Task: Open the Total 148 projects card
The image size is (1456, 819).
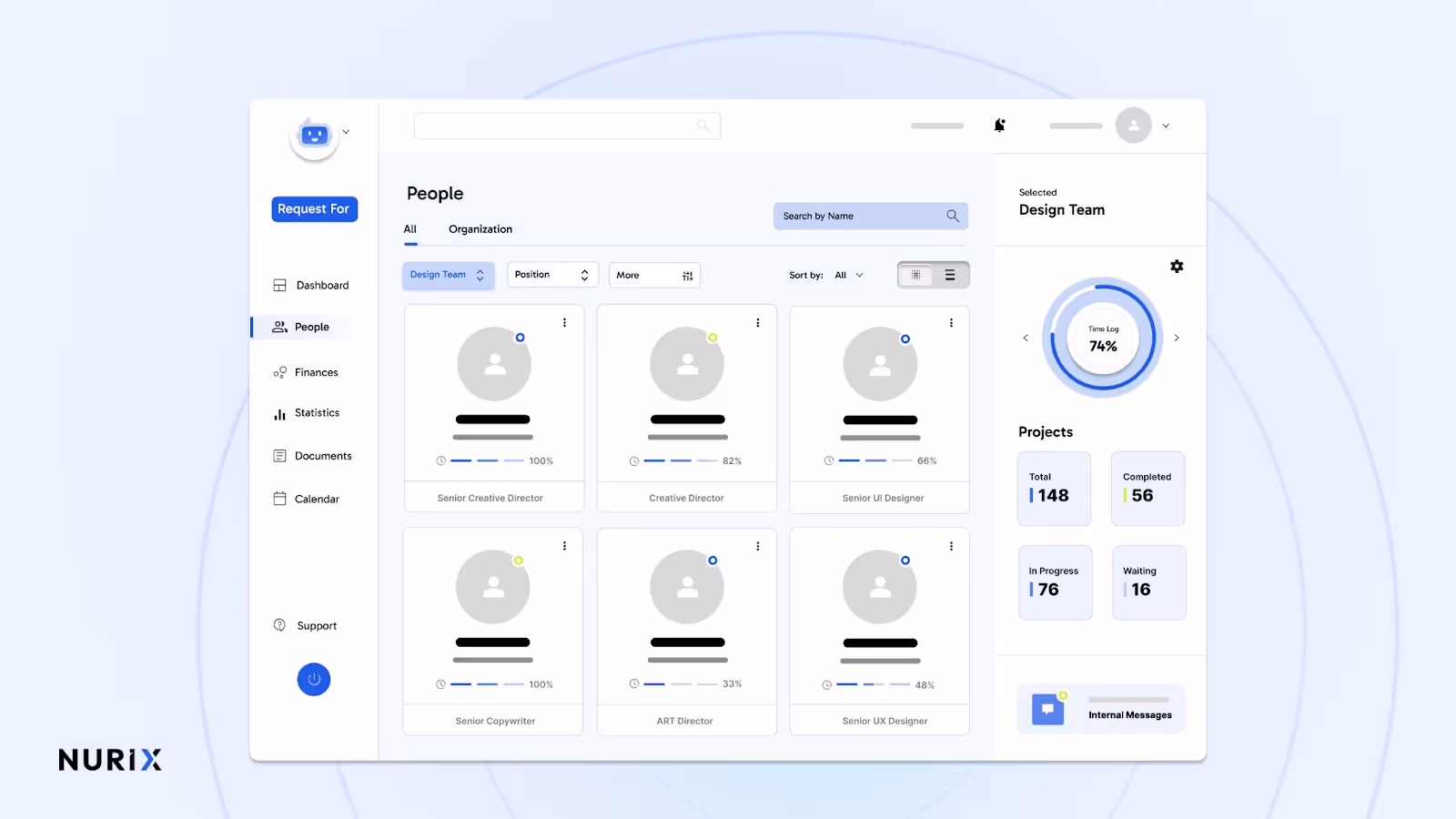Action: 1054,489
